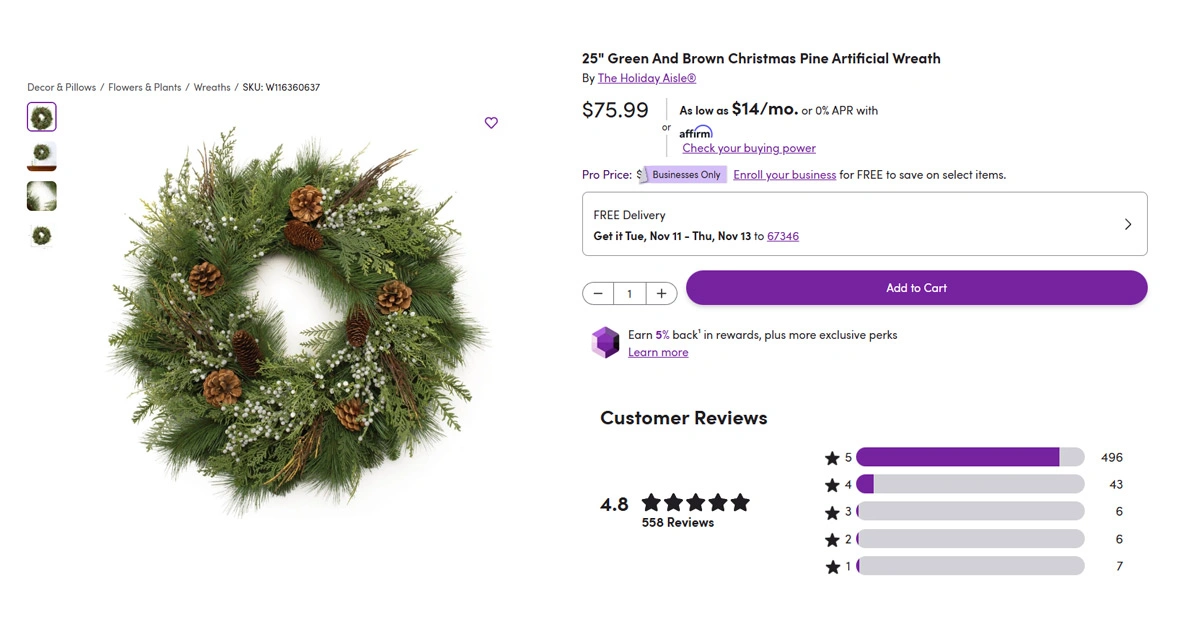Click the plus quantity button
Image resolution: width=1202 pixels, height=634 pixels.
pos(661,293)
